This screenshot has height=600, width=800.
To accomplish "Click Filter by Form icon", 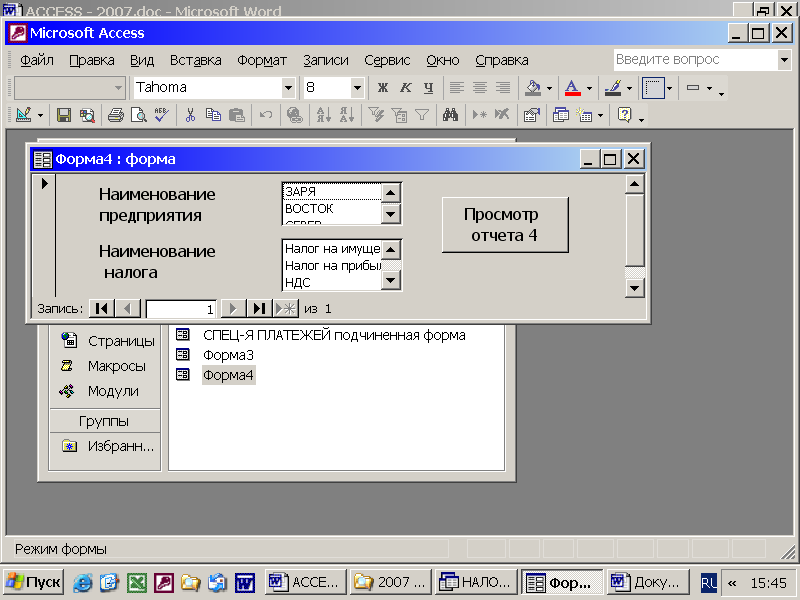I will click(x=399, y=115).
